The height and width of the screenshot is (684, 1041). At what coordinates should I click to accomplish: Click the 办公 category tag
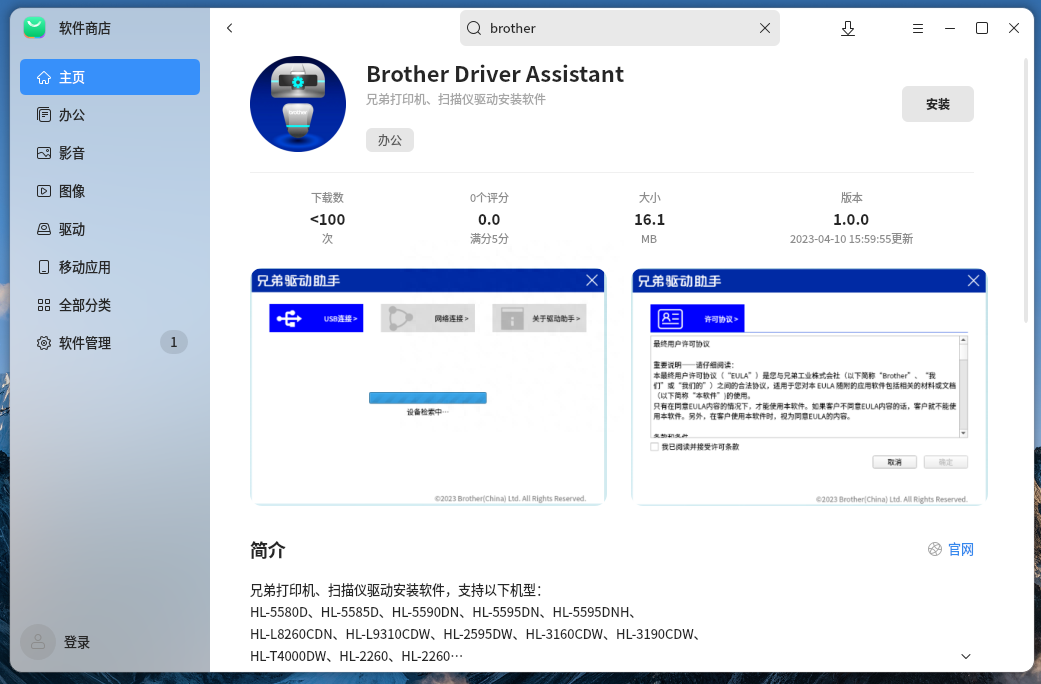coord(390,140)
